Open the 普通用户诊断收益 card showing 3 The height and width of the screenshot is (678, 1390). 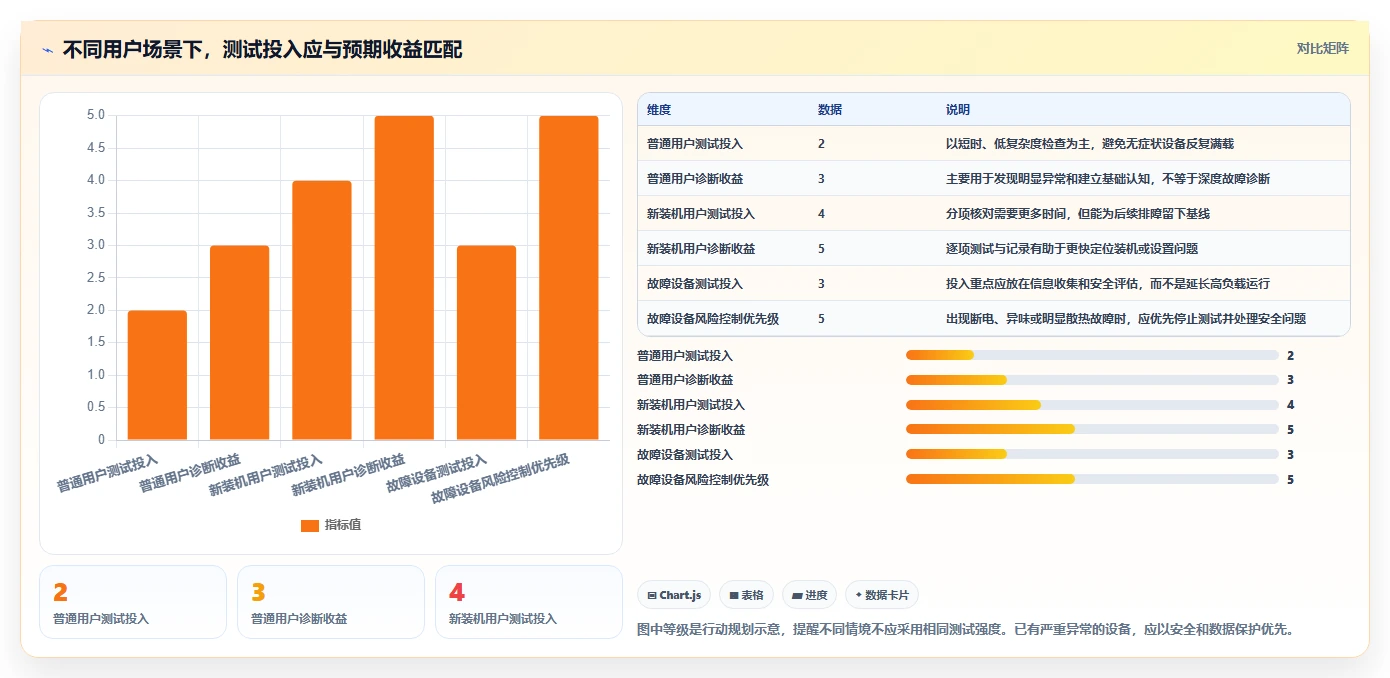[331, 602]
